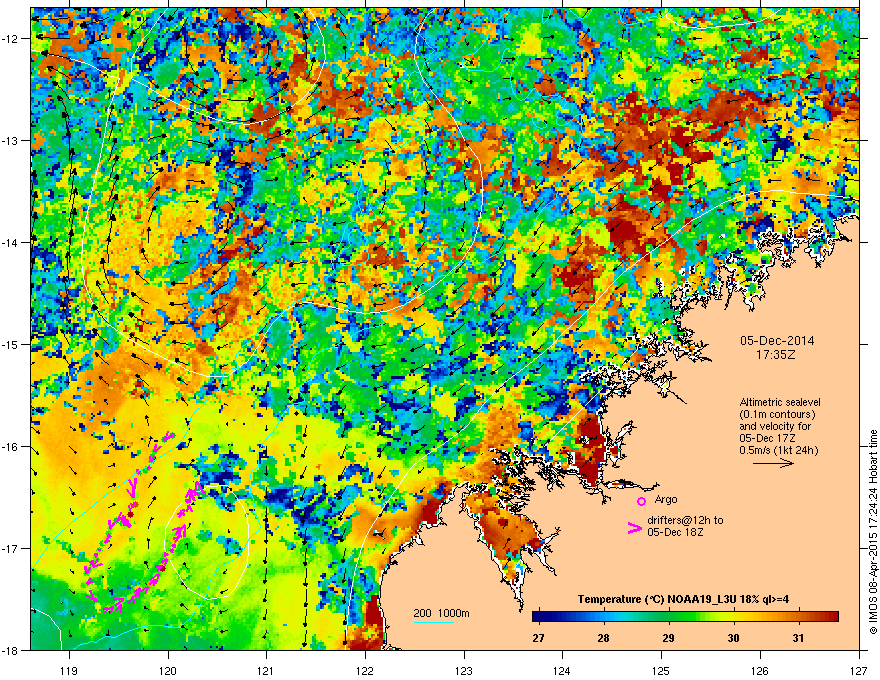The image size is (880, 680).
Task: Click latitude axis label -18
Action: click(x=11, y=650)
